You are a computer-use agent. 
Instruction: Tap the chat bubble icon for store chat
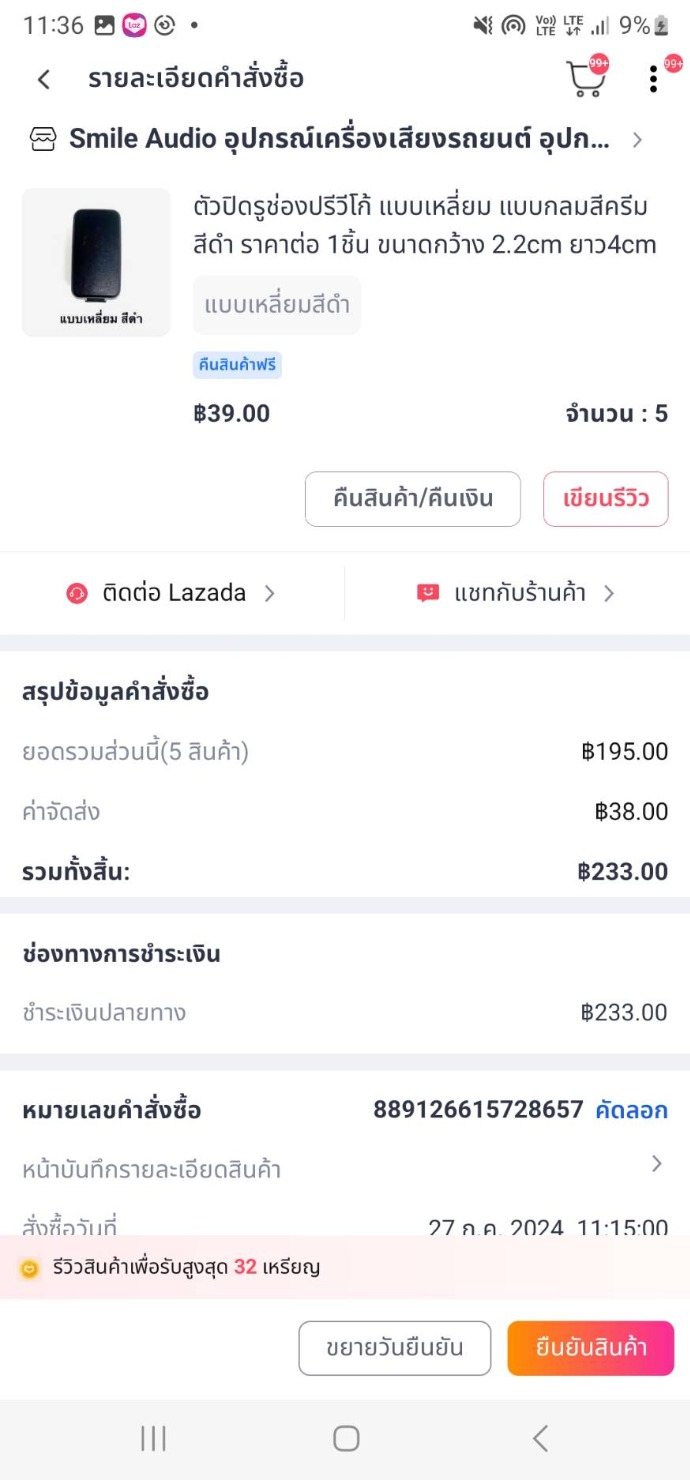pos(428,593)
